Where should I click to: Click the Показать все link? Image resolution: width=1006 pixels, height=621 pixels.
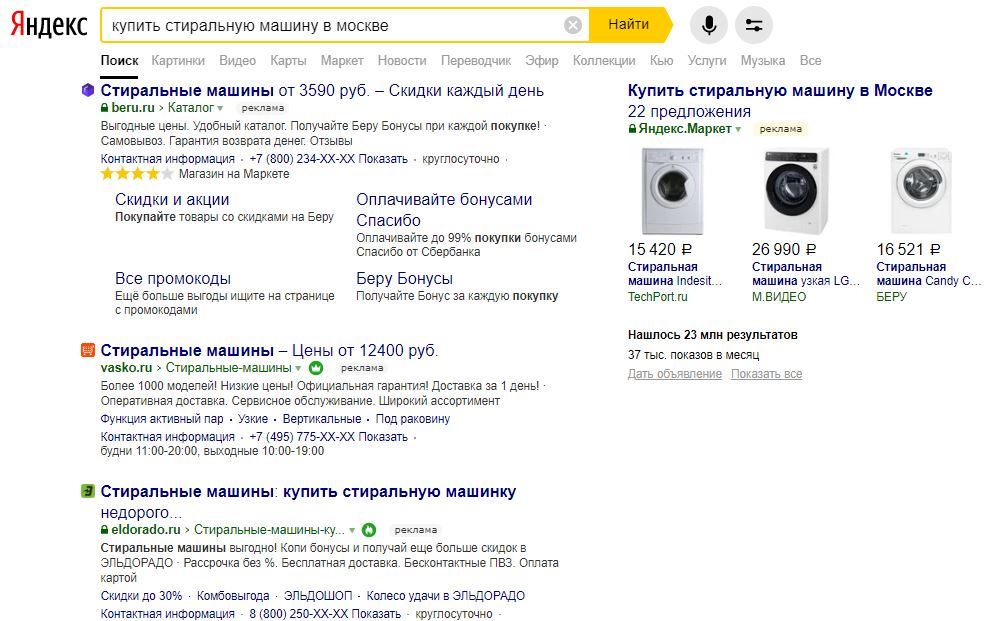pos(767,374)
